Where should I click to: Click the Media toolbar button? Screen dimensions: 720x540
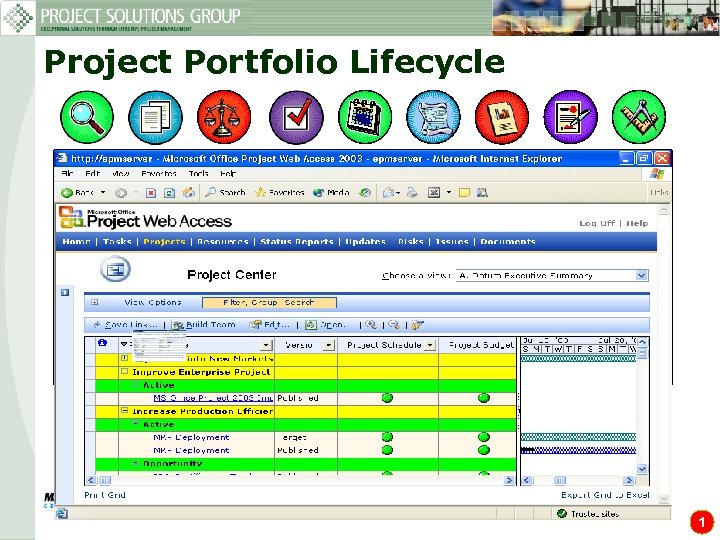[331, 192]
